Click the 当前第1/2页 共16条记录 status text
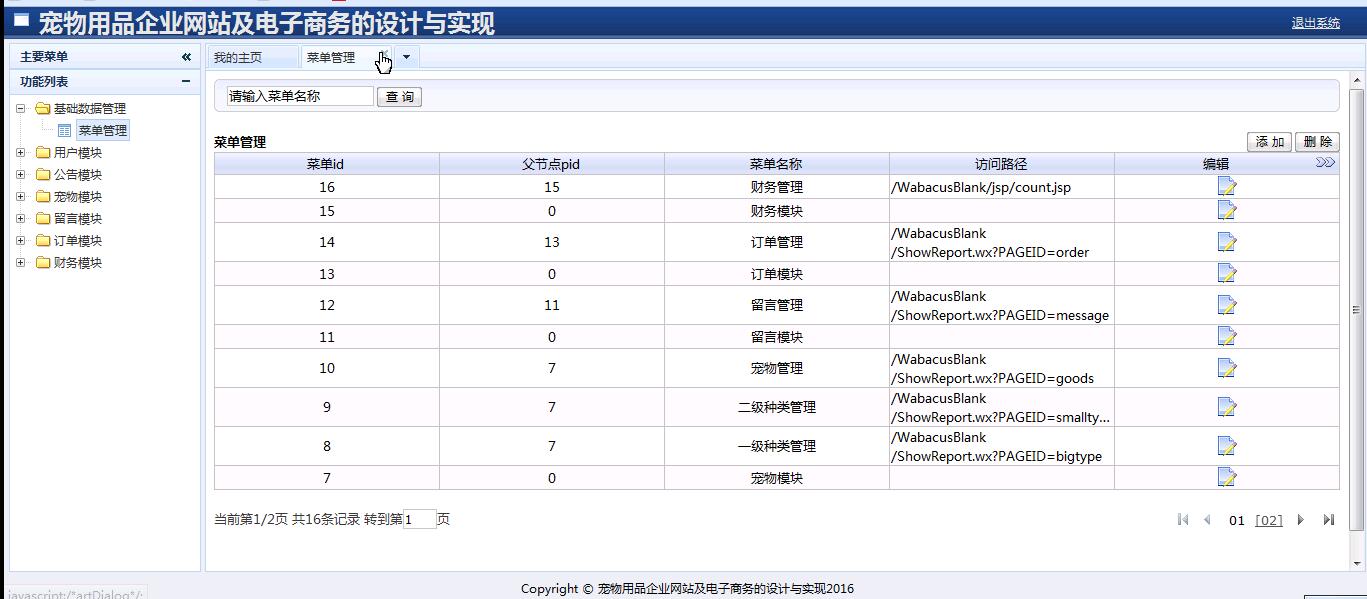 coord(287,519)
